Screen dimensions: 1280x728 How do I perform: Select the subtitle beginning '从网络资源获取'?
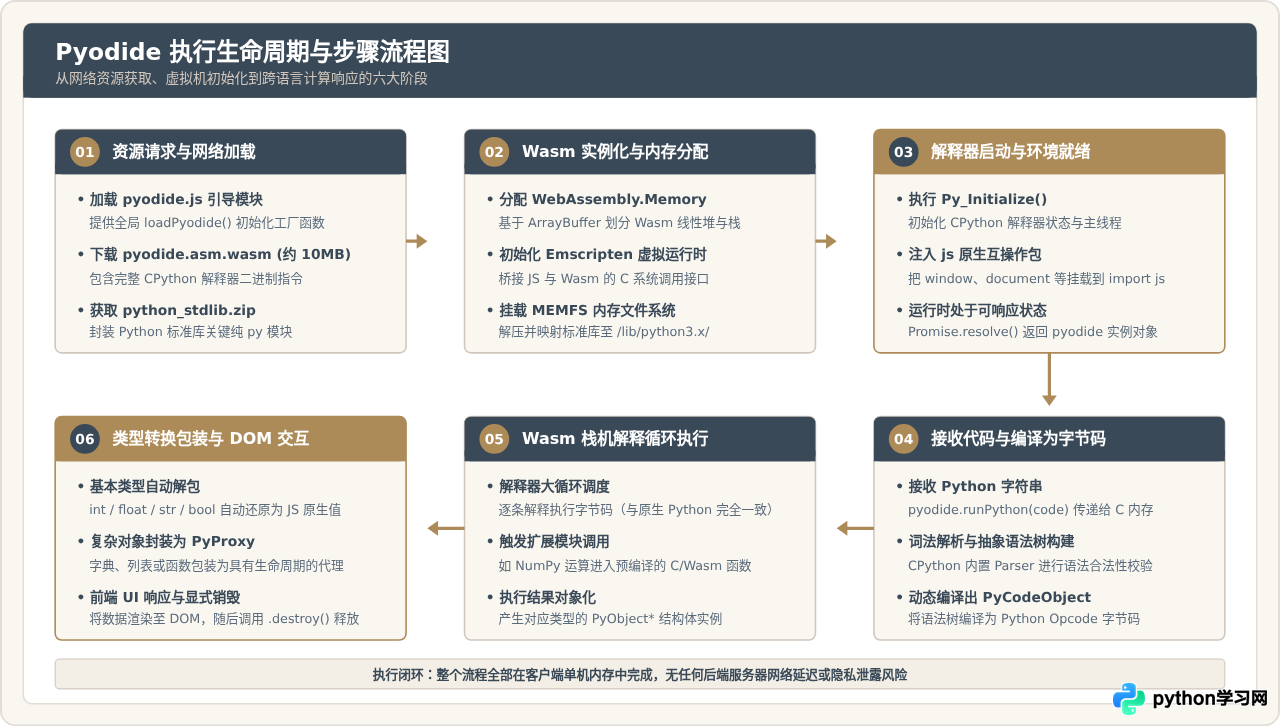tap(241, 78)
